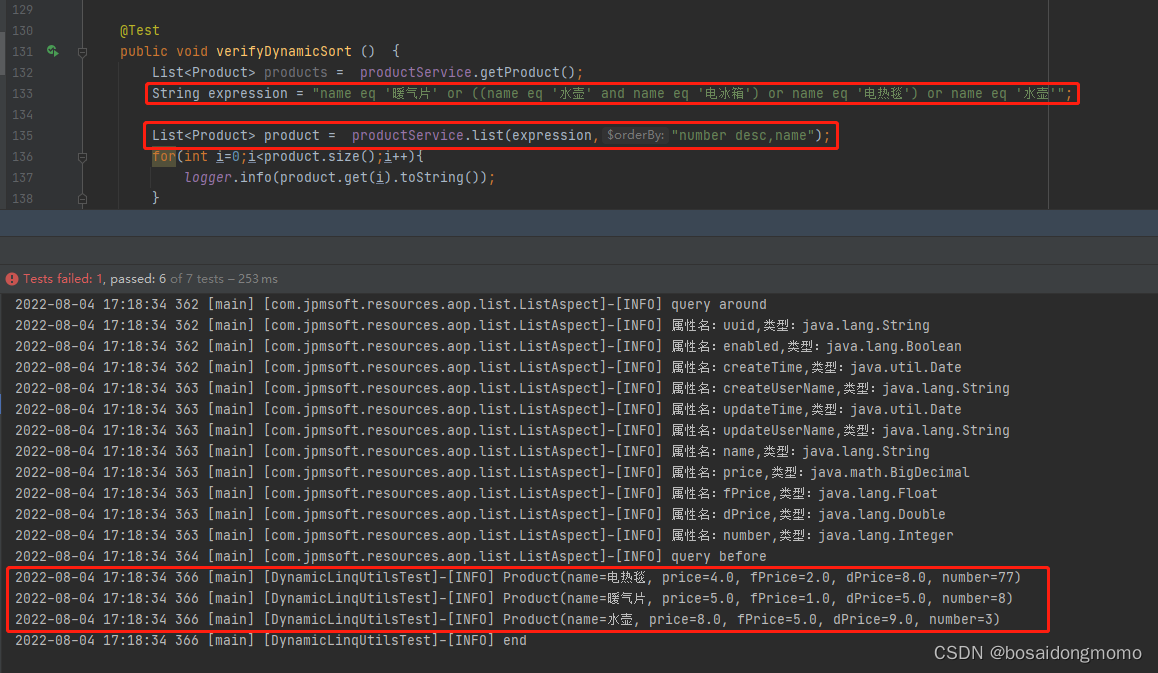
Task: Click the 'Tests failed: 1' status text
Action: (x=64, y=279)
